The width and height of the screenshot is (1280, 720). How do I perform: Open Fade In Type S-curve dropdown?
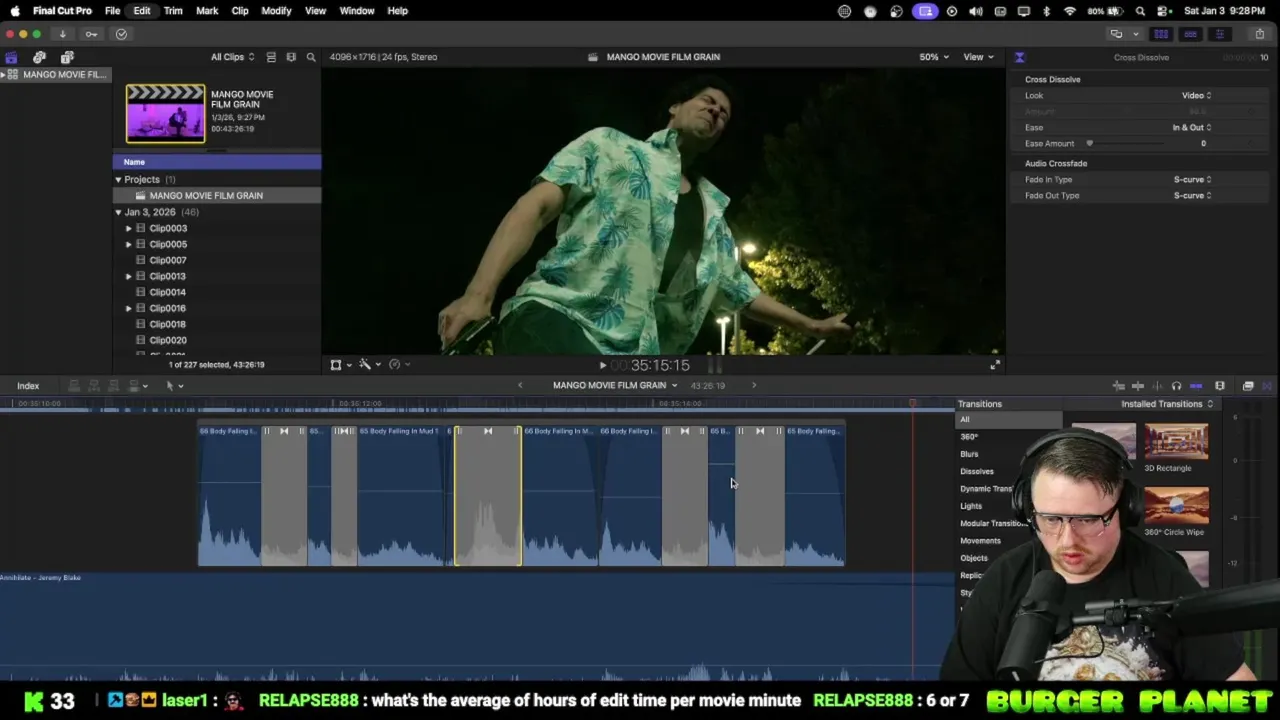tap(1192, 180)
